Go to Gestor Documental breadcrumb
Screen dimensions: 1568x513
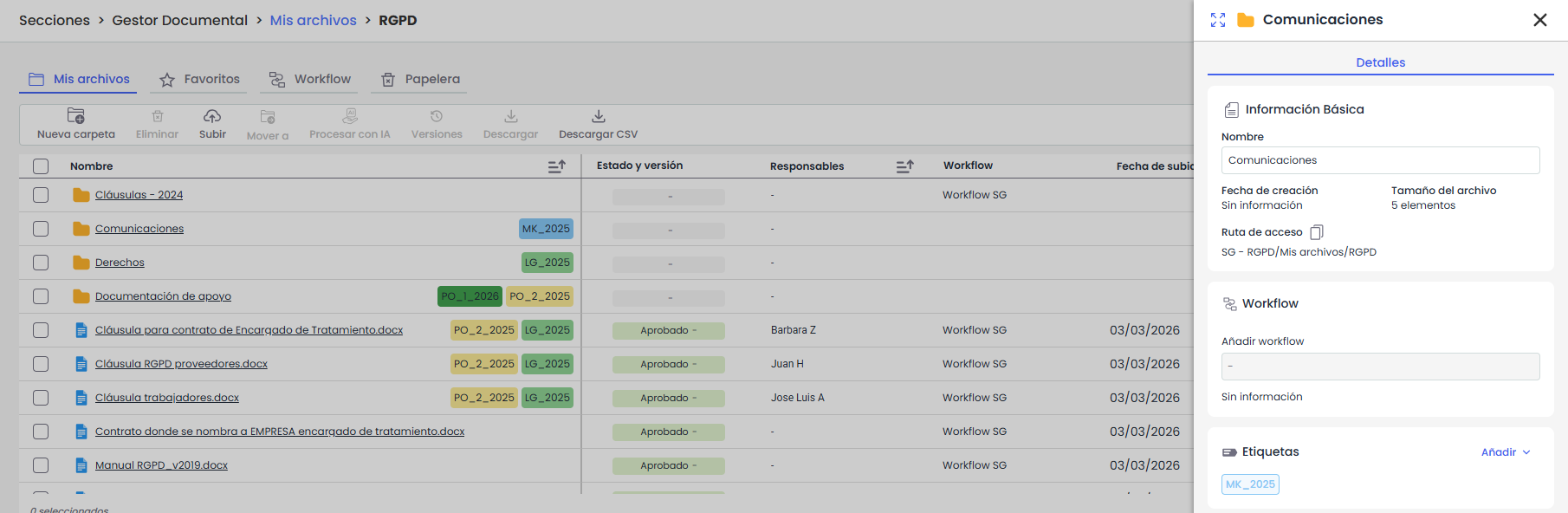[179, 20]
